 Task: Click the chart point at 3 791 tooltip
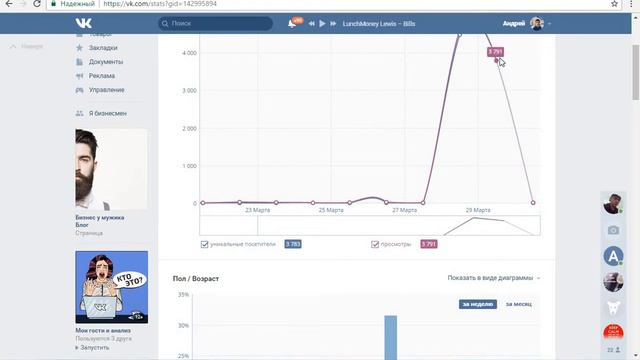click(497, 61)
